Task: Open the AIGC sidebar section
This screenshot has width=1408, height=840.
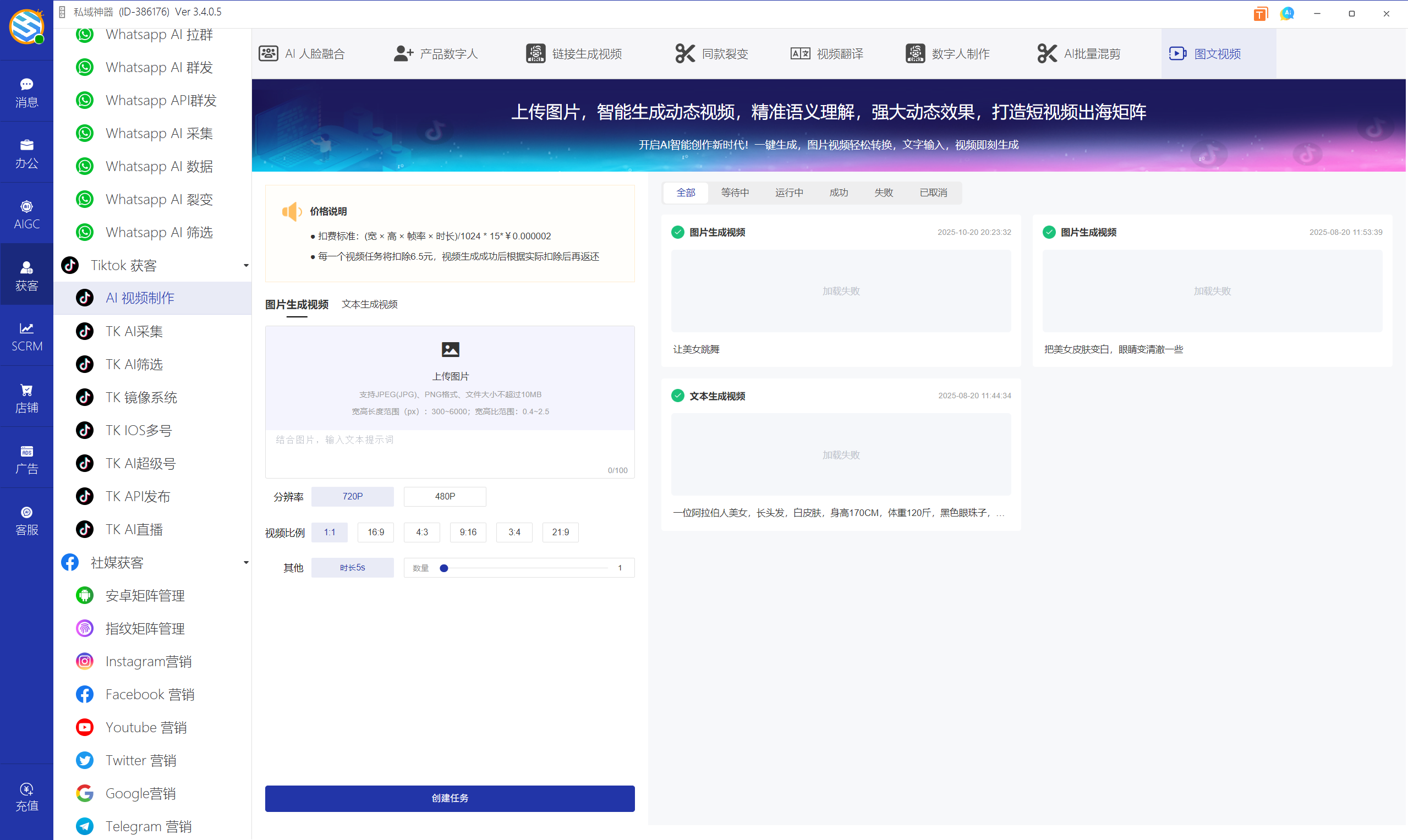Action: [26, 214]
